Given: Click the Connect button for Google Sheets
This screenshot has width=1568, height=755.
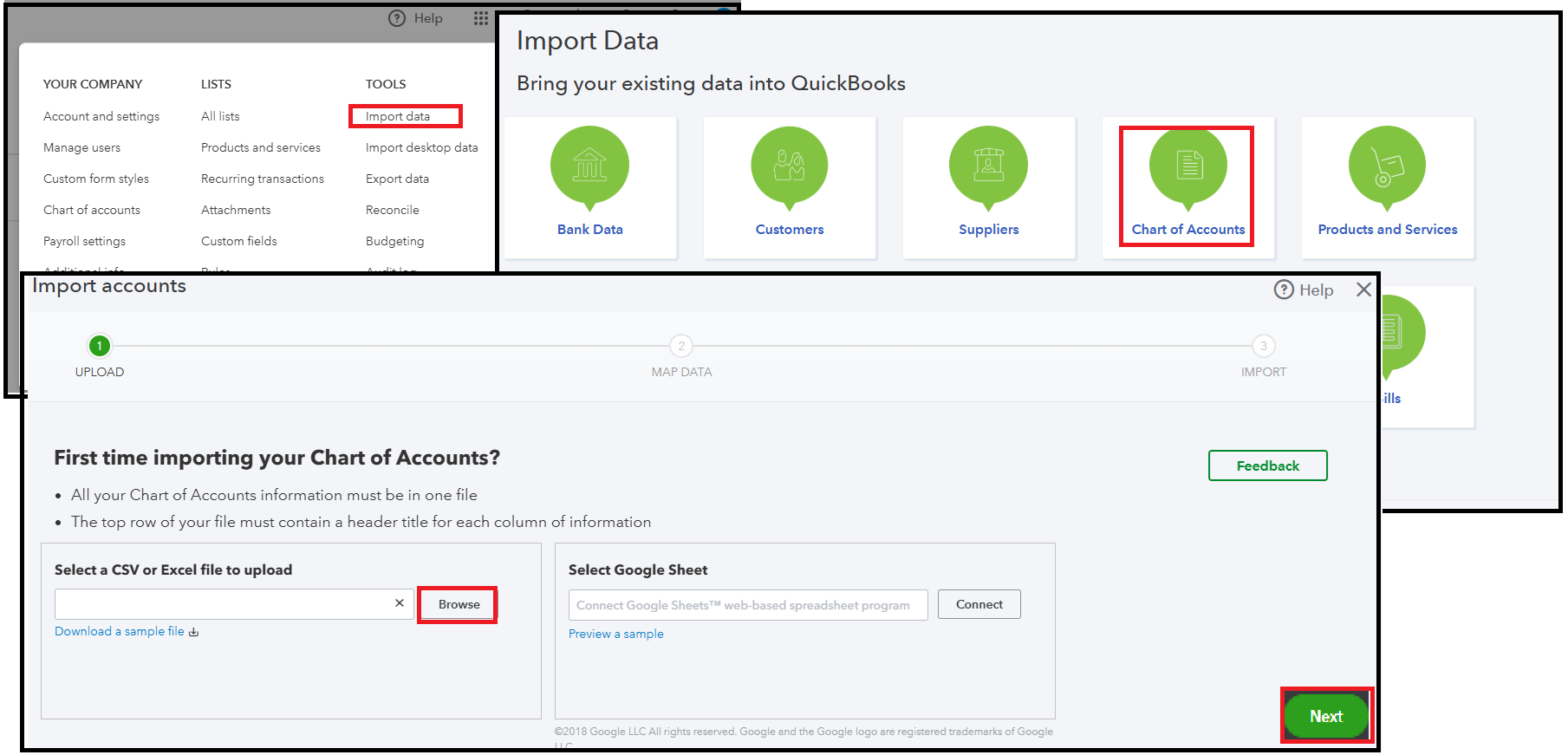Looking at the screenshot, I should [979, 604].
